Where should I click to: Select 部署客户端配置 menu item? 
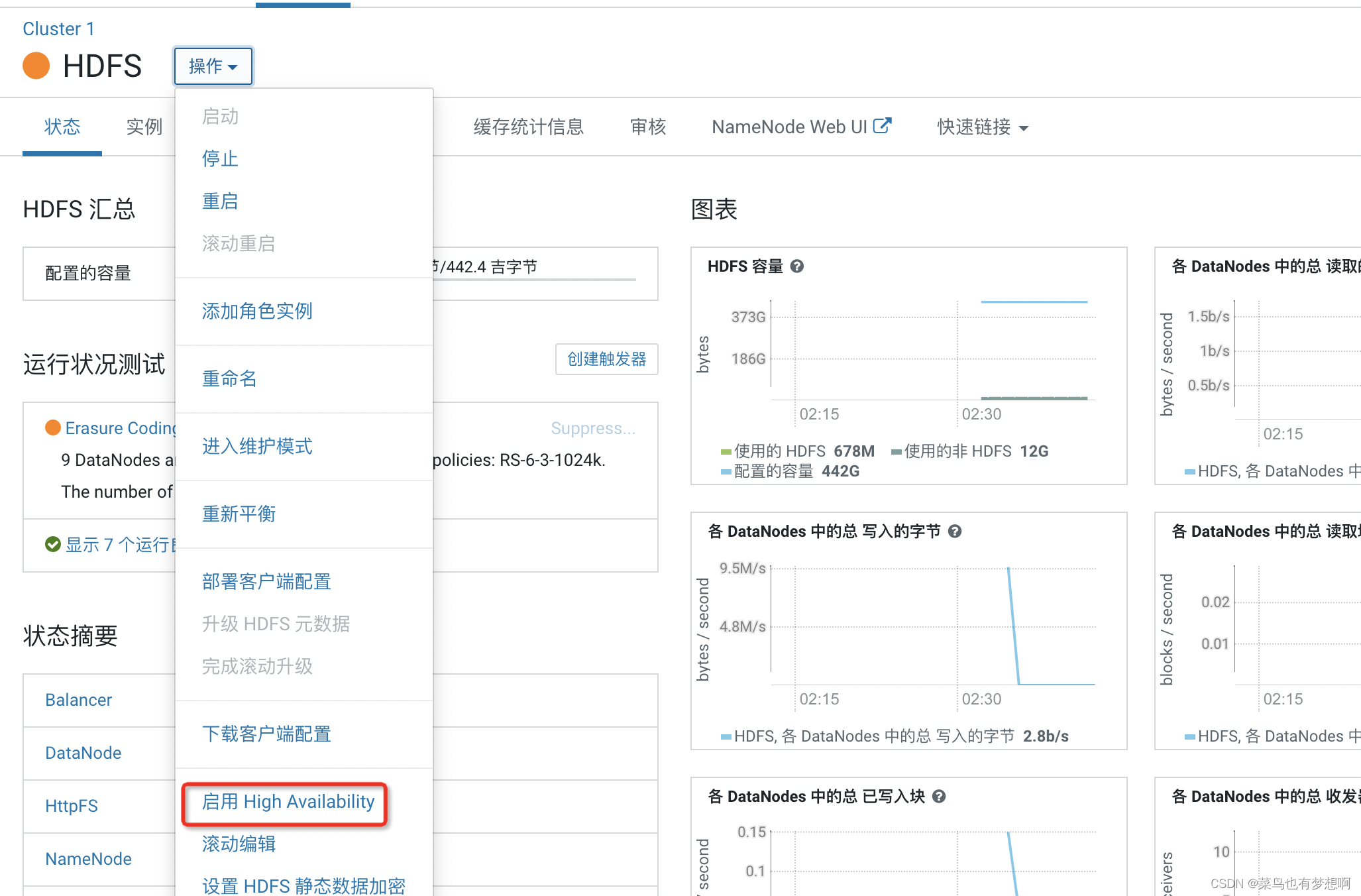pos(266,581)
